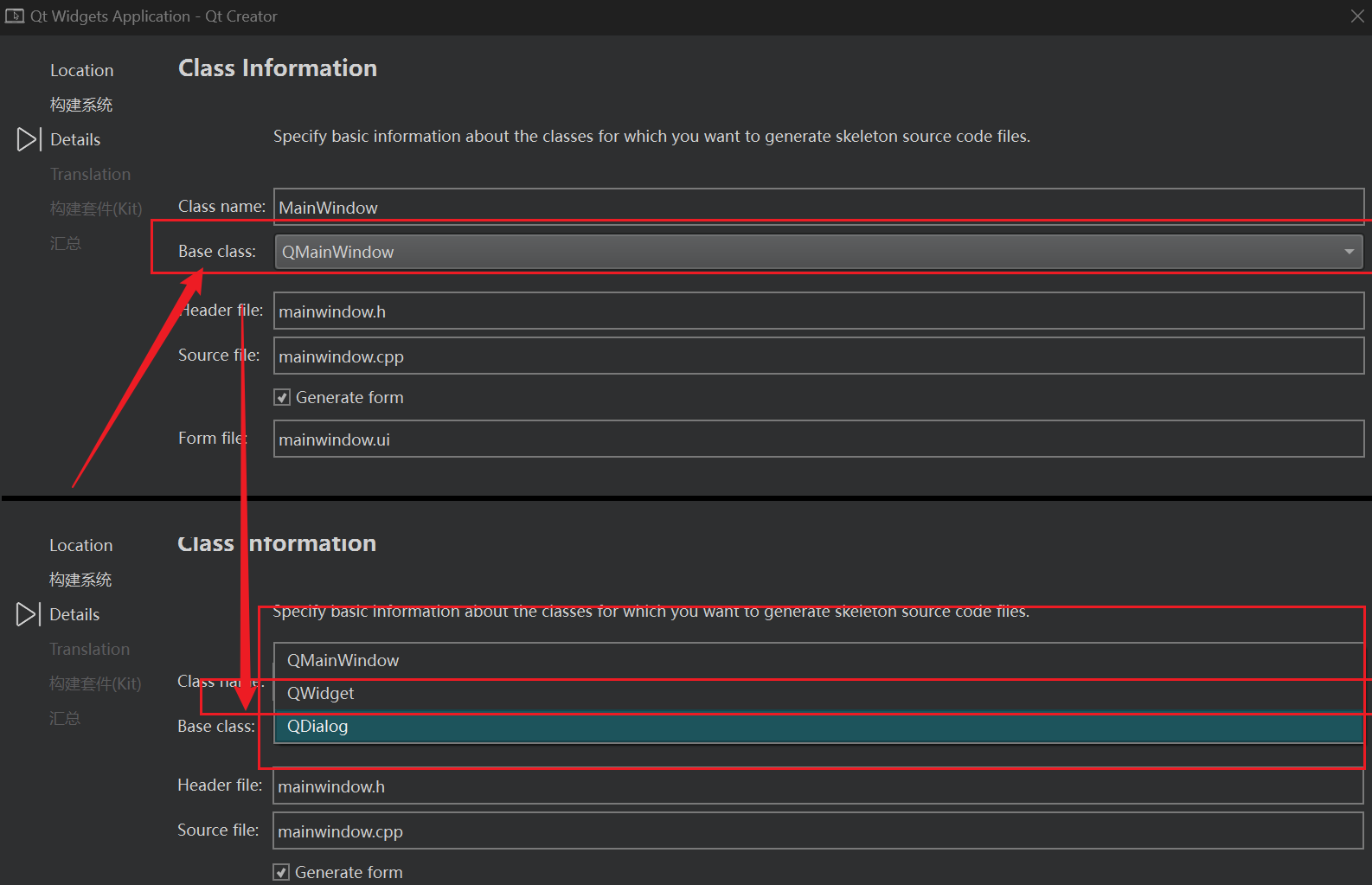Choose QWidget from the base class list

click(320, 693)
